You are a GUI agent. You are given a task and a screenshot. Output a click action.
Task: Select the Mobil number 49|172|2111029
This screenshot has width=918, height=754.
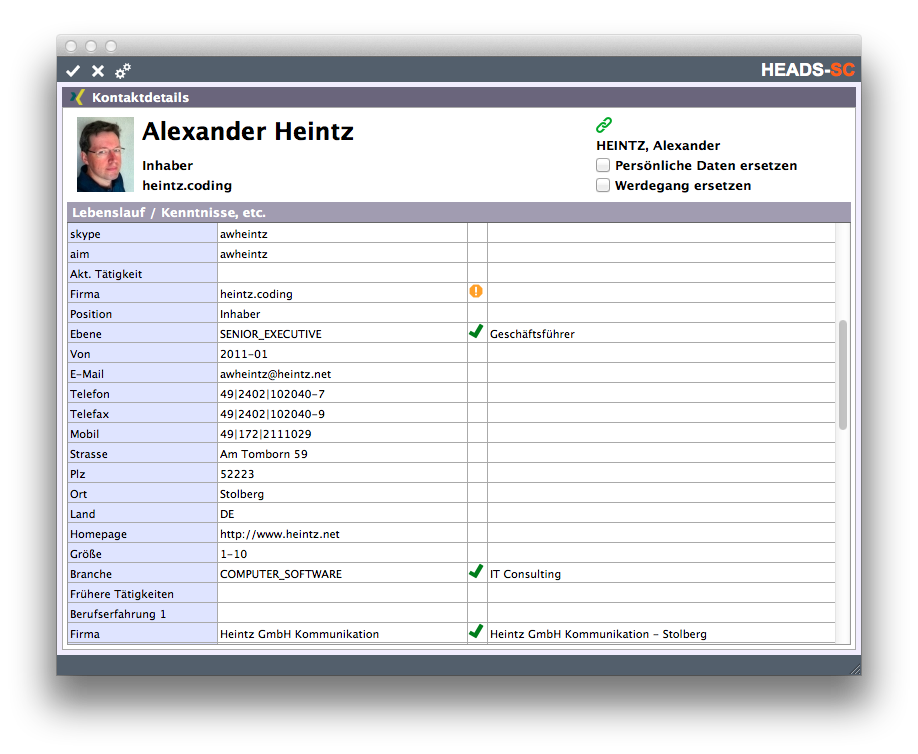[265, 434]
